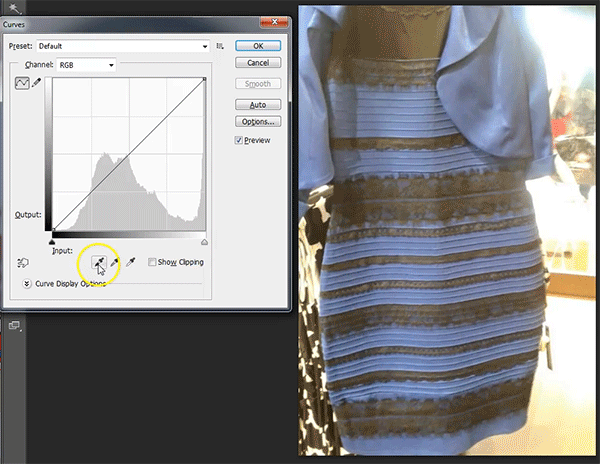Click the panel icon below the Curves dialog
This screenshot has width=600, height=464.
15,326
